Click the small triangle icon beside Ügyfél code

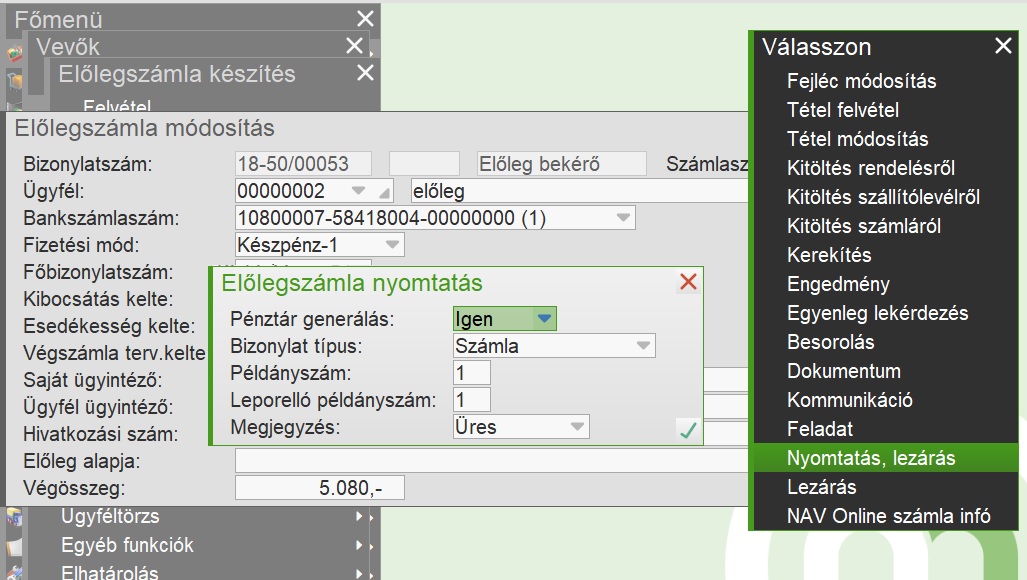coord(386,192)
